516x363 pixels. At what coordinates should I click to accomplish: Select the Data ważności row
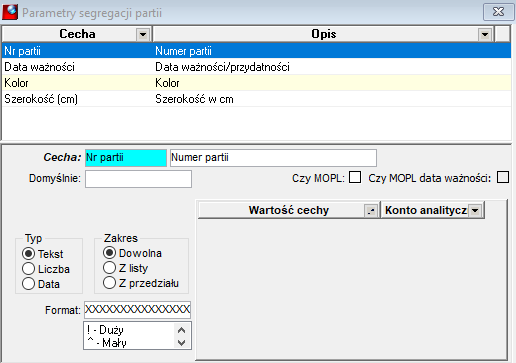[256, 67]
